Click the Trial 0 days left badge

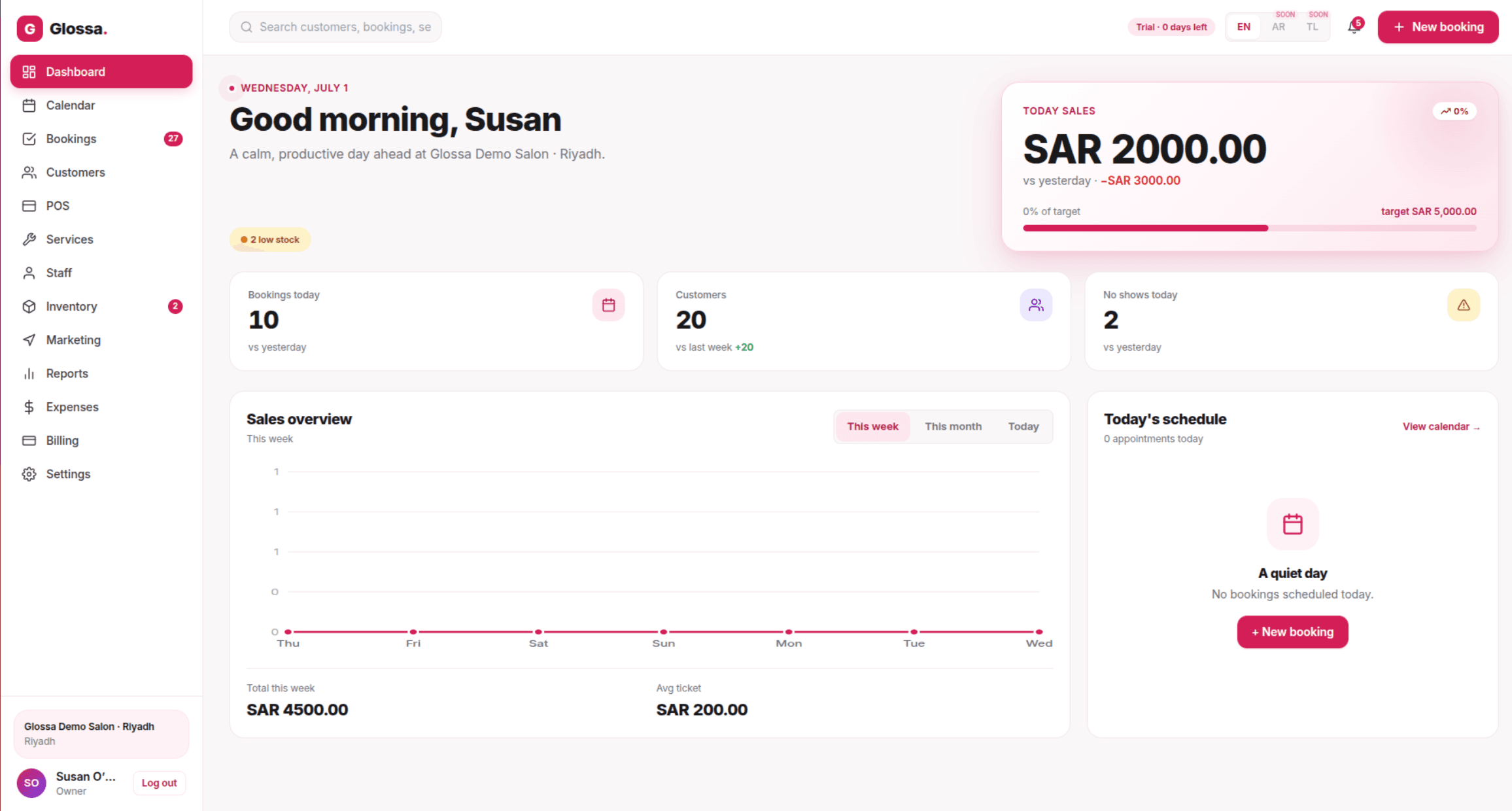(x=1171, y=27)
